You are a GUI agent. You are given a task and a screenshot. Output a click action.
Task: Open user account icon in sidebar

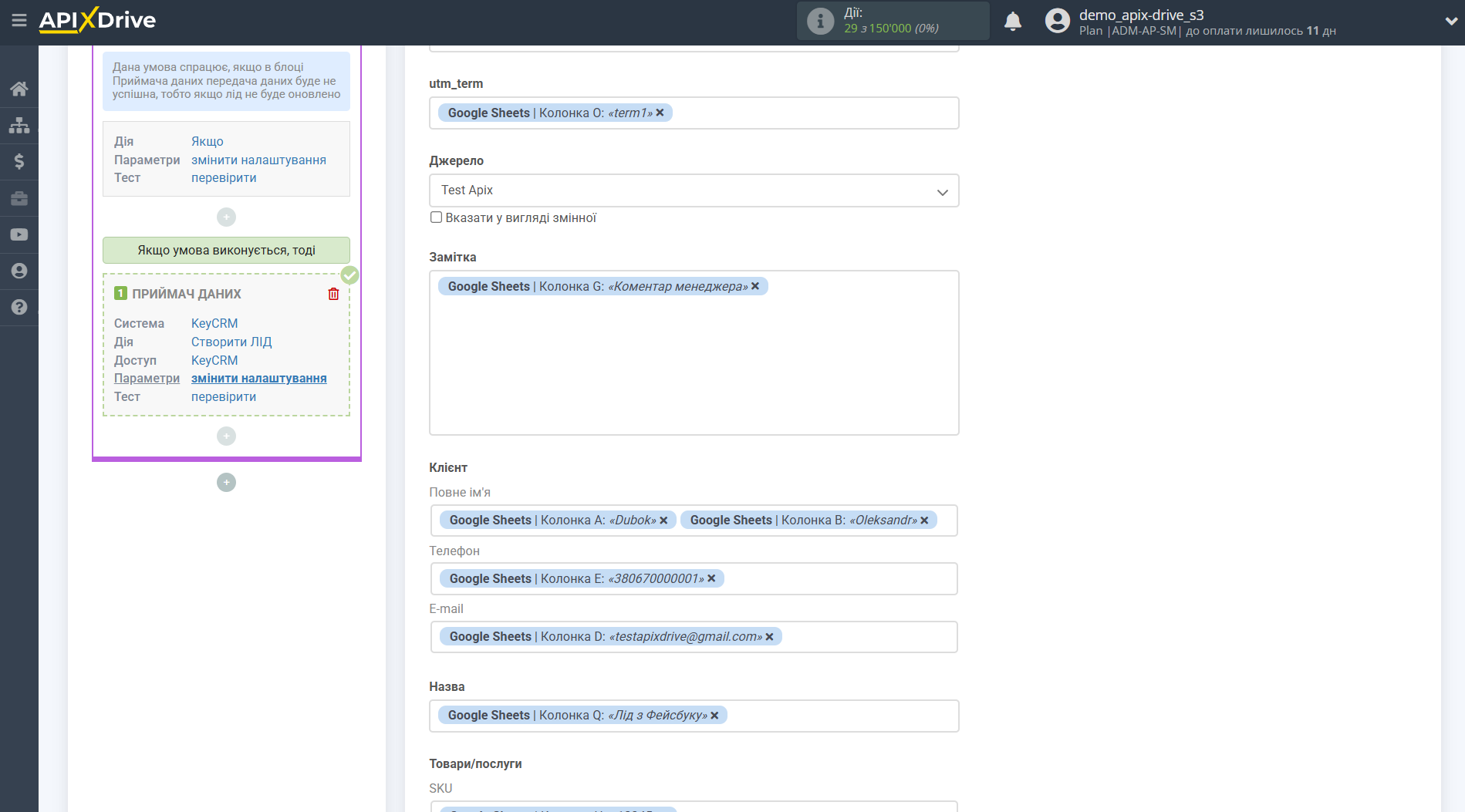(19, 271)
